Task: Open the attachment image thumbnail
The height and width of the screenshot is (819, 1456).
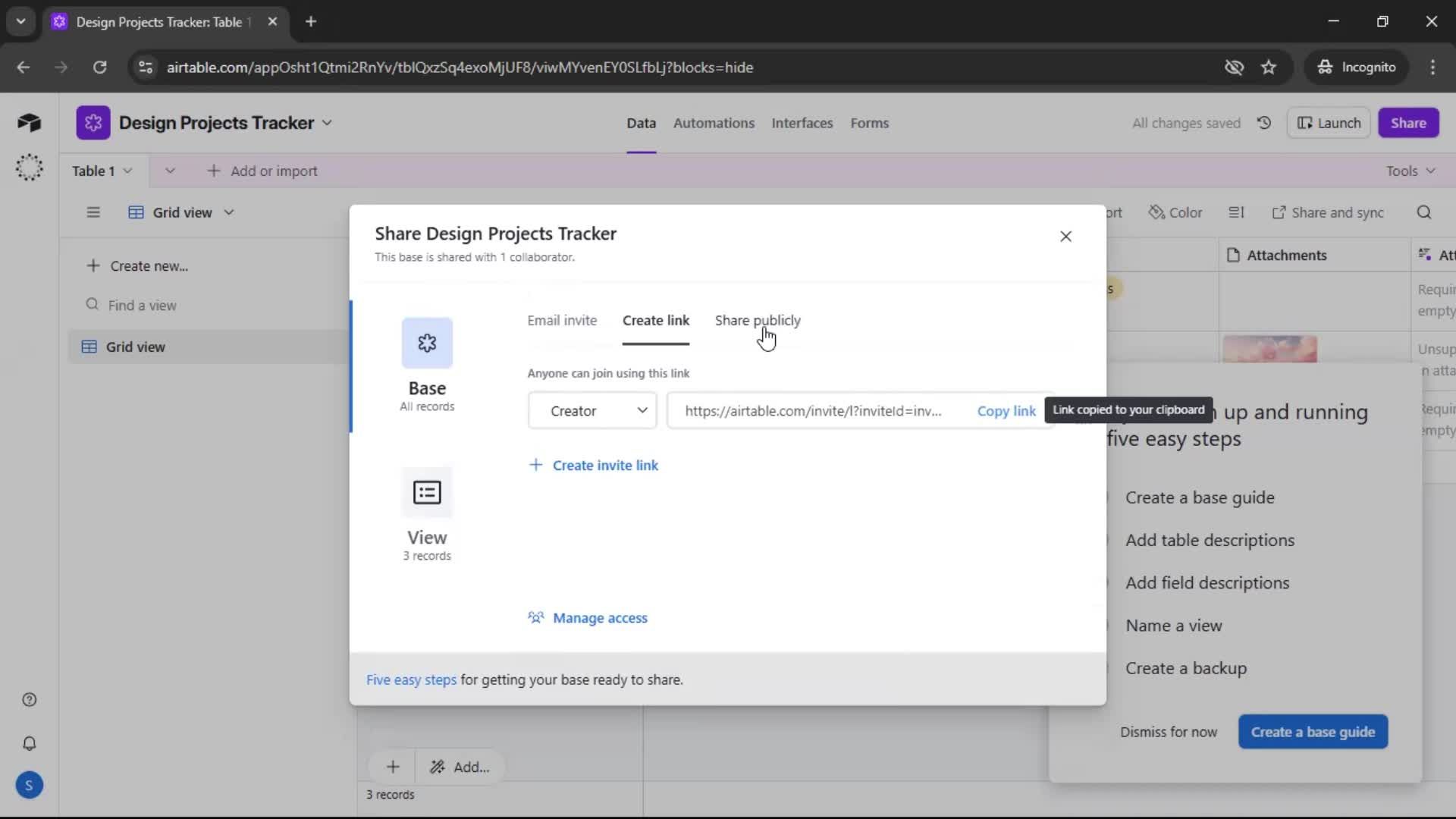Action: 1269,350
